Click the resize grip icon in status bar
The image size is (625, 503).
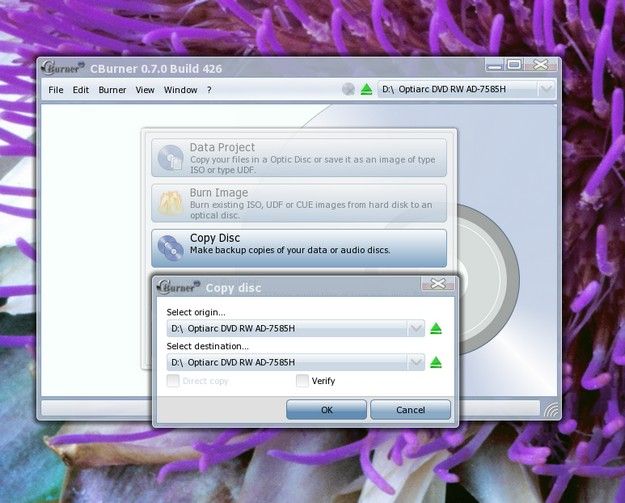pyautogui.click(x=551, y=410)
